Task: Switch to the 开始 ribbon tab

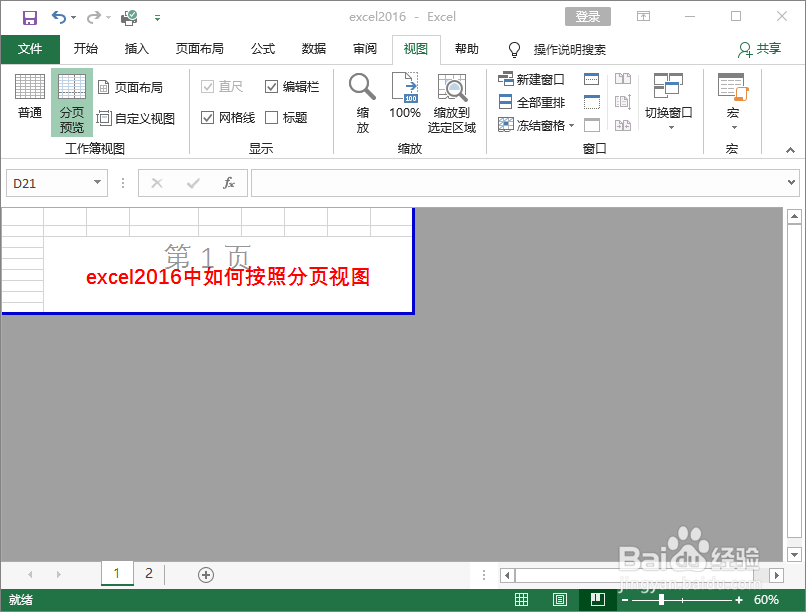Action: [85, 49]
